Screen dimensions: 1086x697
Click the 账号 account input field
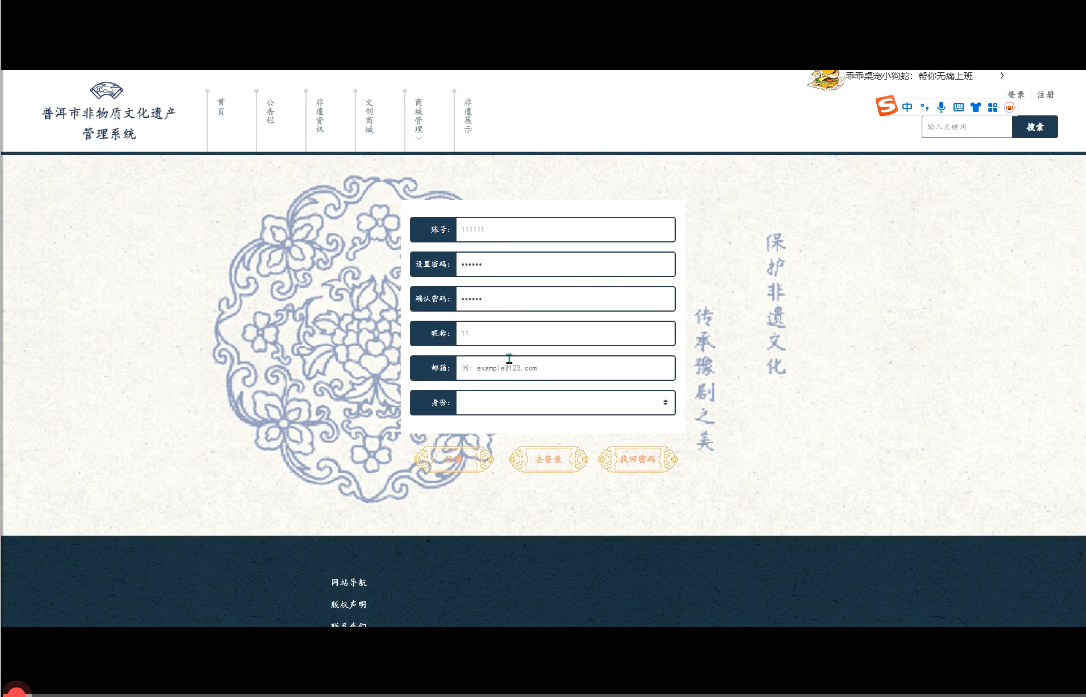pyautogui.click(x=565, y=229)
